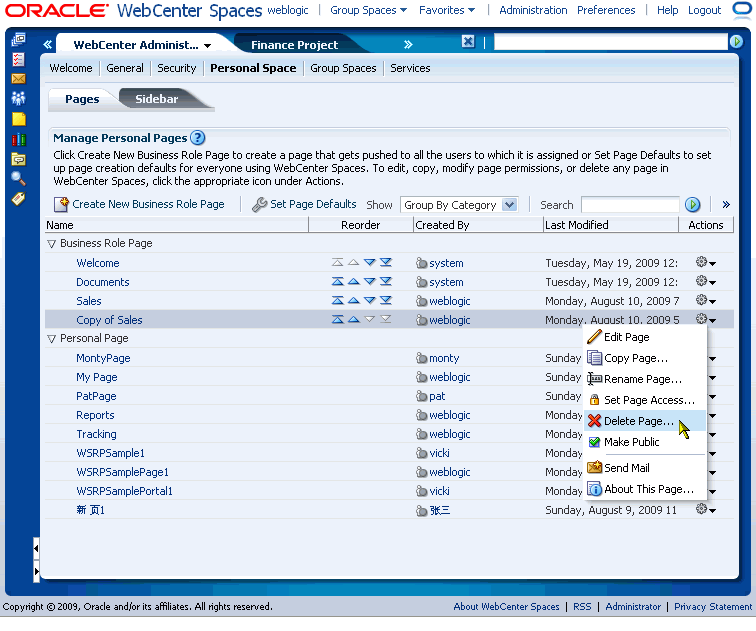Select Delete Page in context menu
This screenshot has width=756, height=631.
click(x=645, y=421)
